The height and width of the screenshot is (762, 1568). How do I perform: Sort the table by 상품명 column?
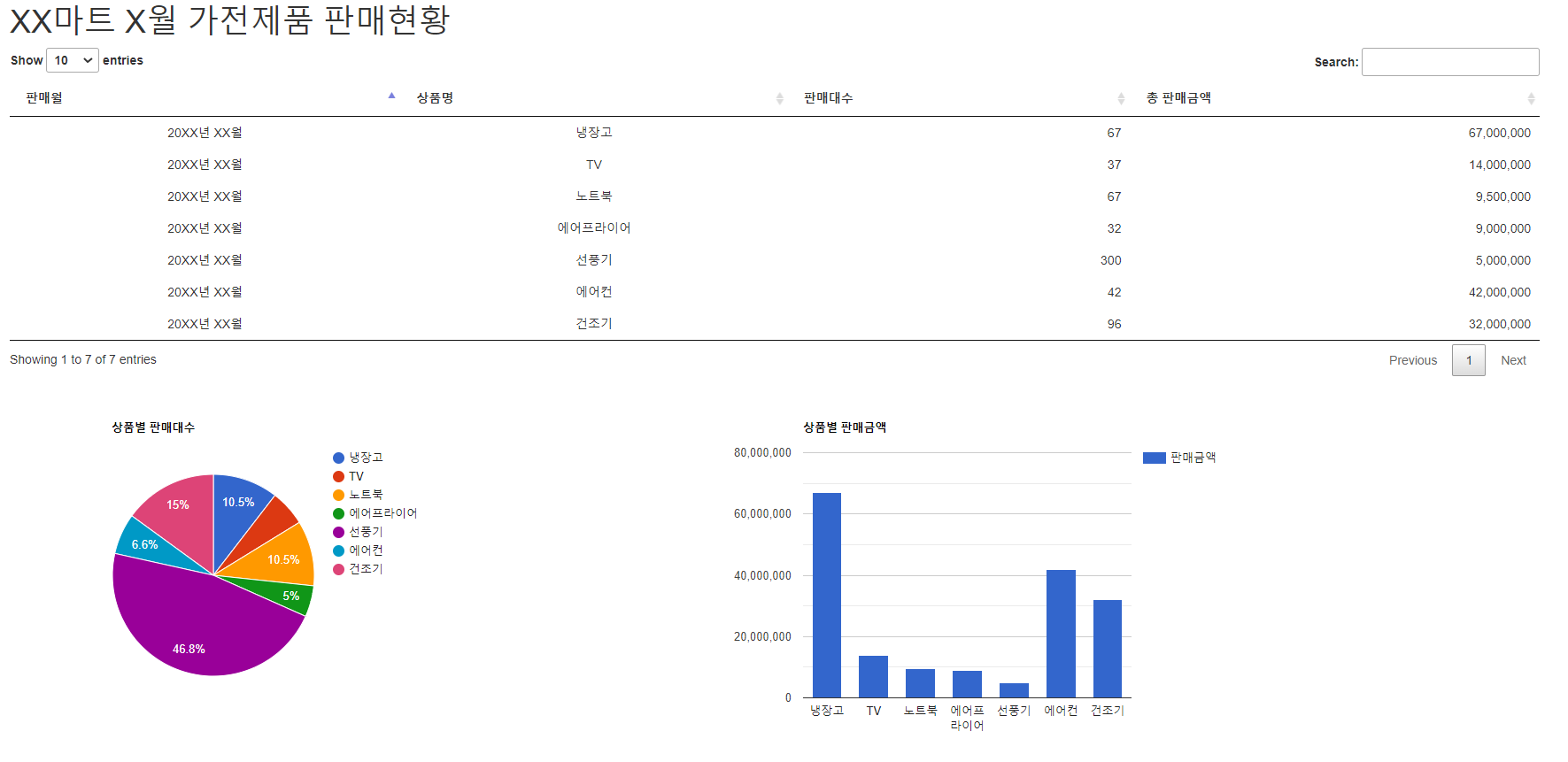point(594,98)
